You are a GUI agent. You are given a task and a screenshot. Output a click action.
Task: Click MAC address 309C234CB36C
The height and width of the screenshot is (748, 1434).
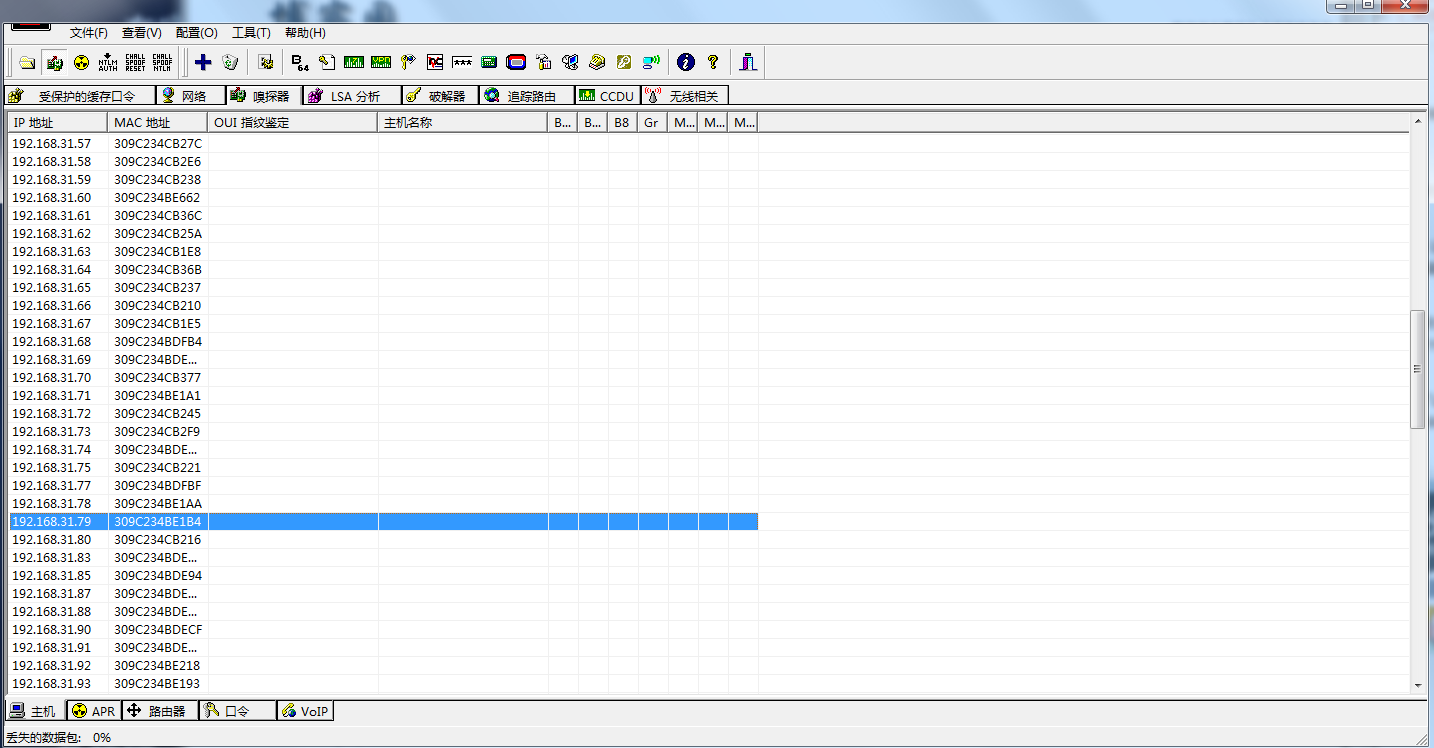point(157,216)
